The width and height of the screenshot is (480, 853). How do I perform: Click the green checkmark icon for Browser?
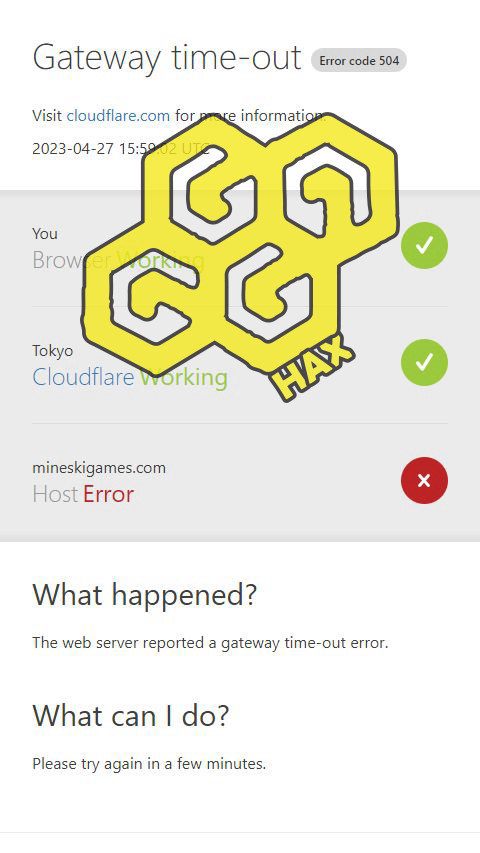[424, 245]
